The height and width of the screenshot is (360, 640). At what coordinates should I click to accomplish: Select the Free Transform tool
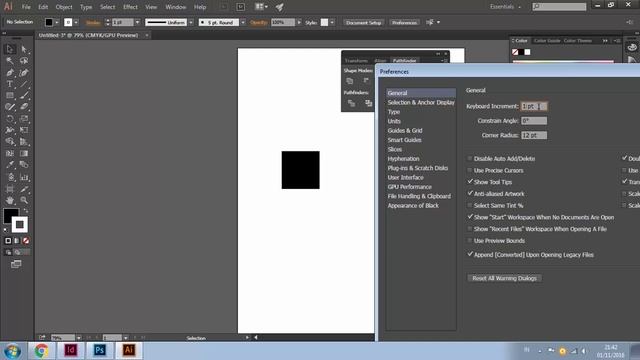(24, 130)
